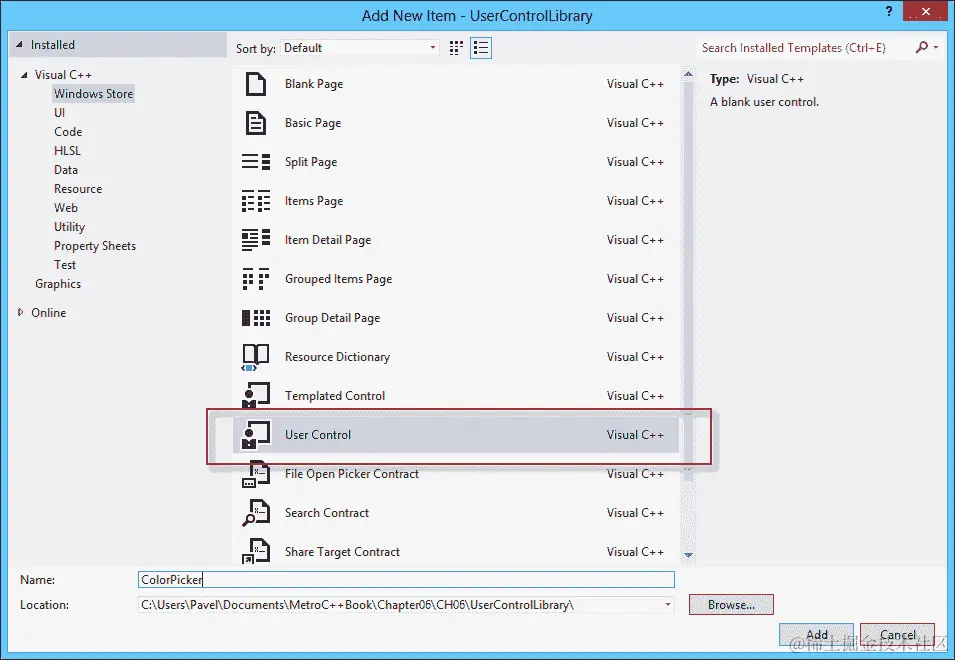Click the Browse... button
955x660 pixels.
tap(731, 605)
